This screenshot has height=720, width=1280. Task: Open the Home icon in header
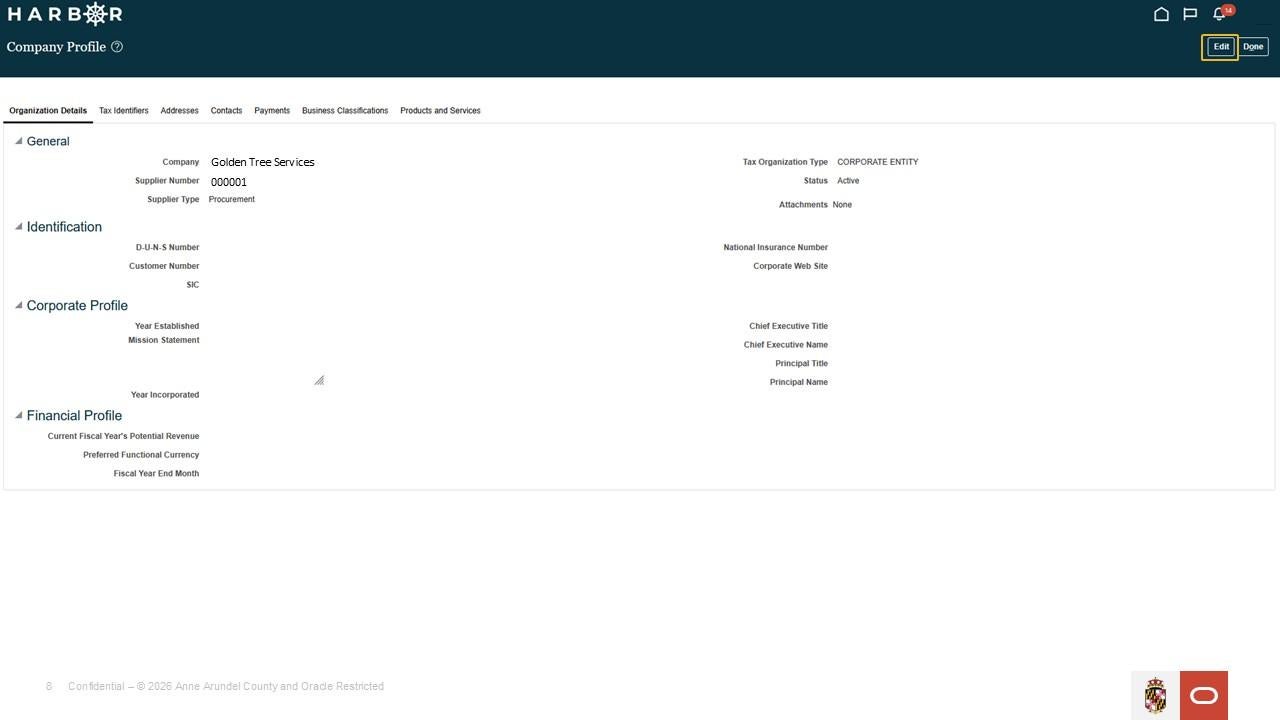coord(1161,14)
